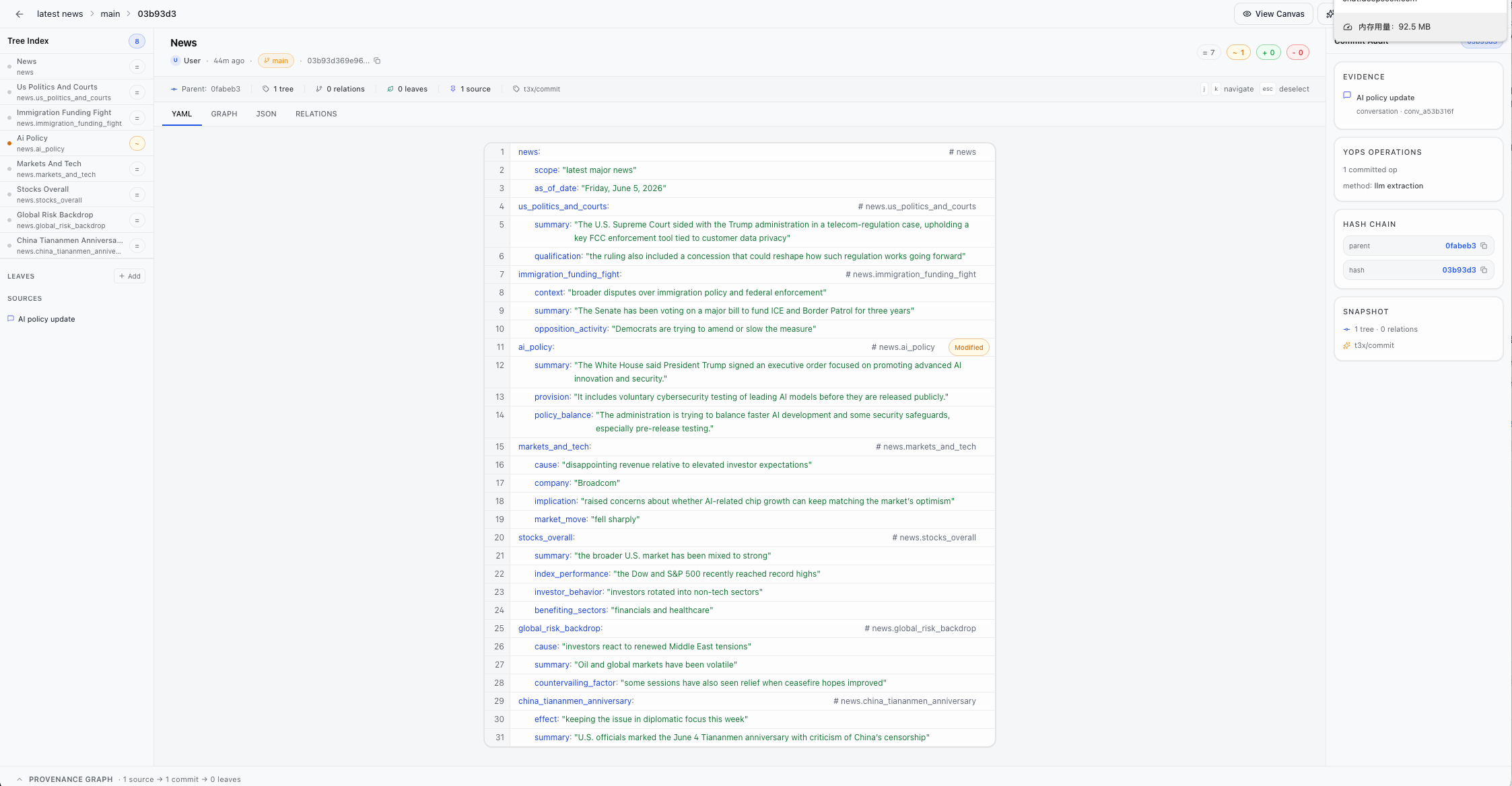Select the Immigration Funding Fight tree item
The width and height of the screenshot is (1512, 786).
pyautogui.click(x=77, y=118)
